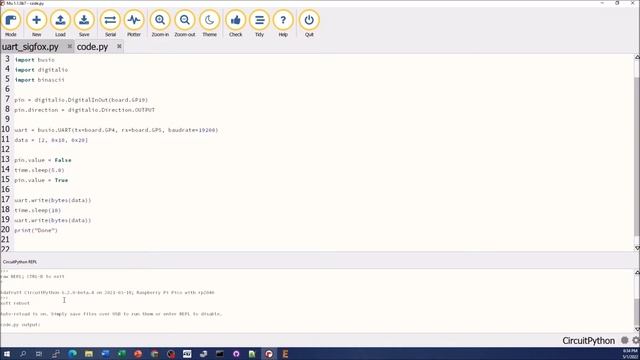Click the CircuitPython REPL panel title
Image resolution: width=640 pixels, height=360 pixels.
20,262
